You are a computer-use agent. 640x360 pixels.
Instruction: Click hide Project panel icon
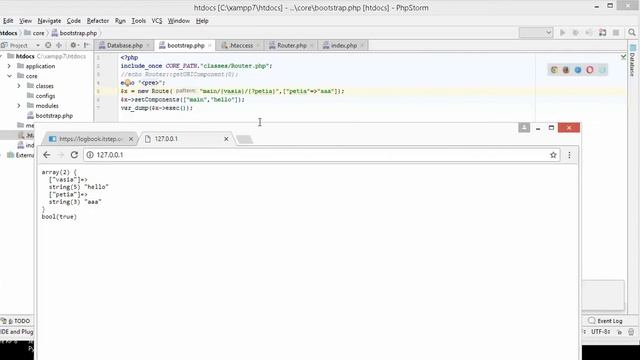pos(87,45)
